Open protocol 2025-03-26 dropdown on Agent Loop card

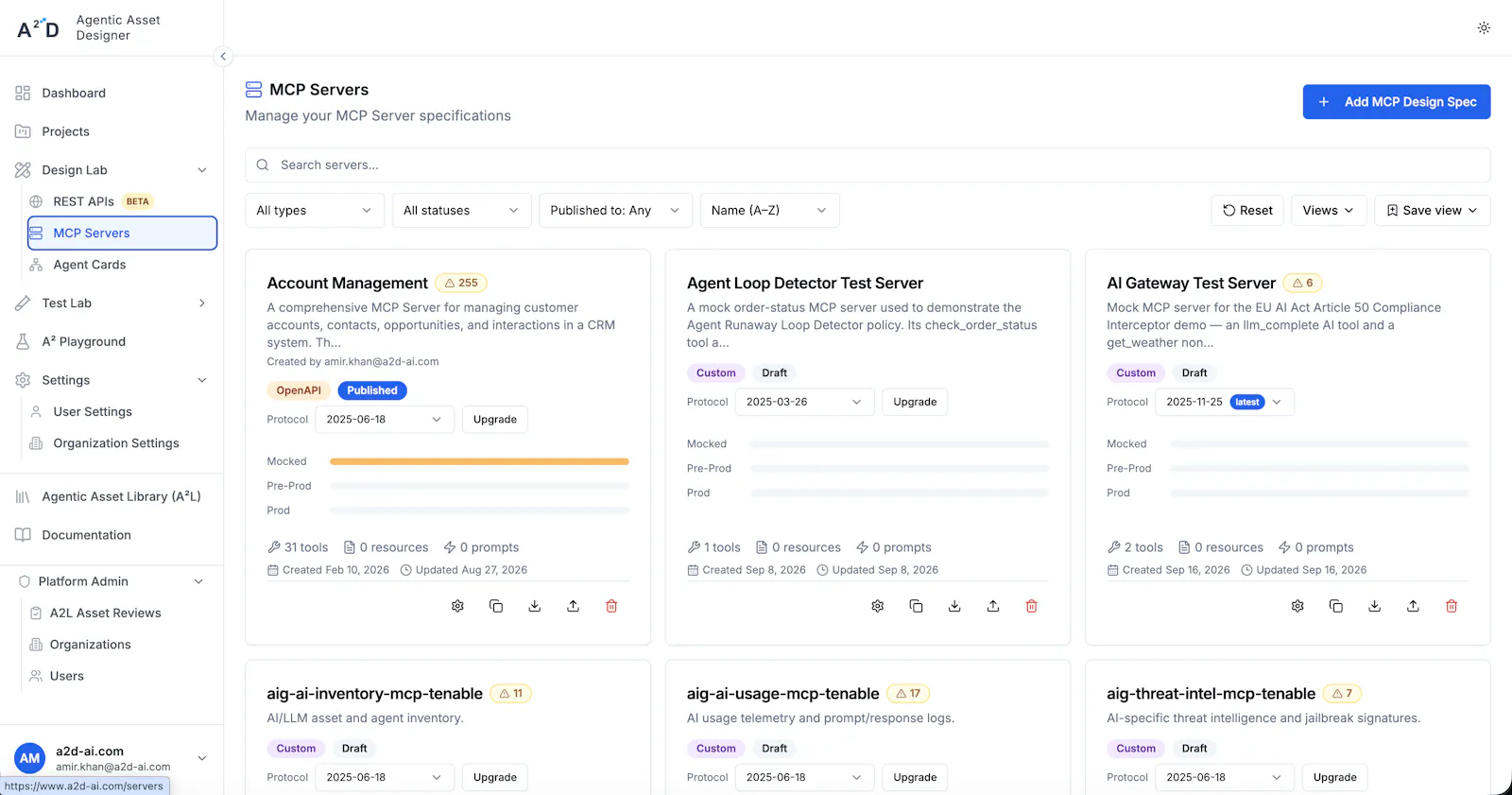click(804, 402)
